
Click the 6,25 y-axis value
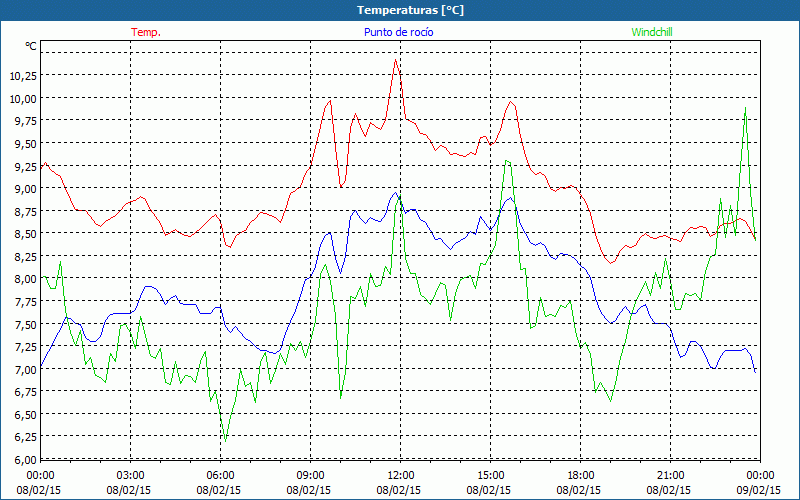[26, 437]
